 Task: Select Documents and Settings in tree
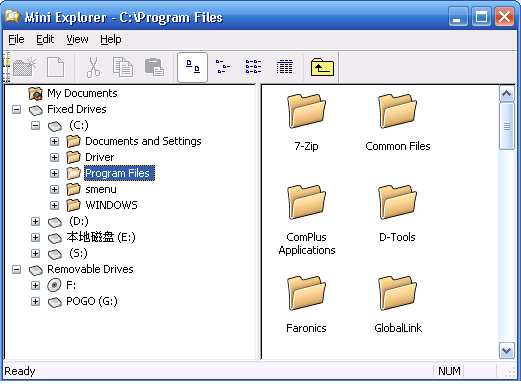(x=143, y=141)
